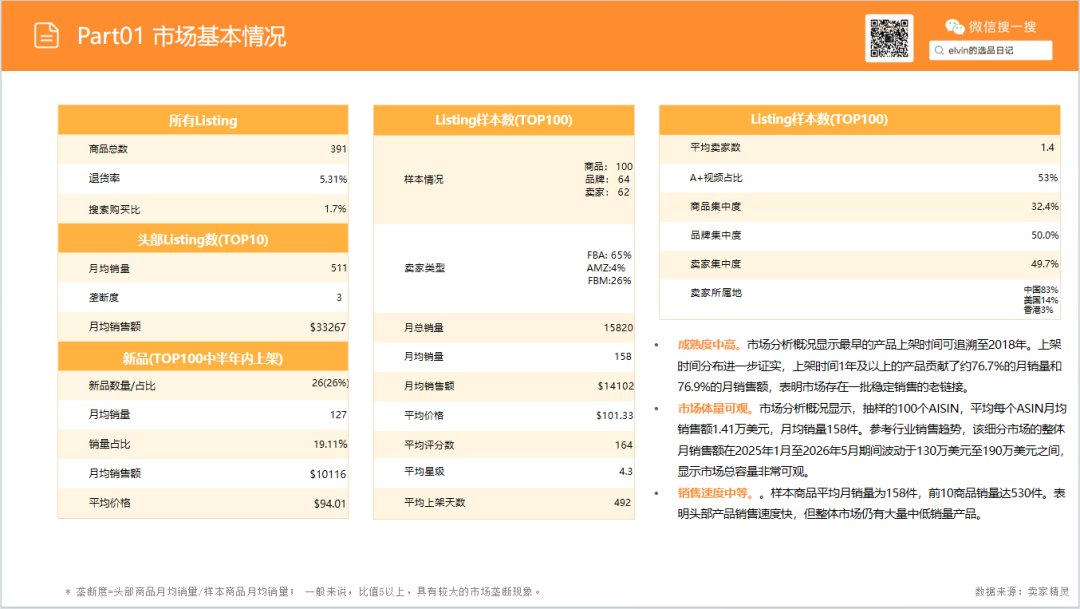
Task: Click the value '32.4%'
Action: click(1045, 207)
